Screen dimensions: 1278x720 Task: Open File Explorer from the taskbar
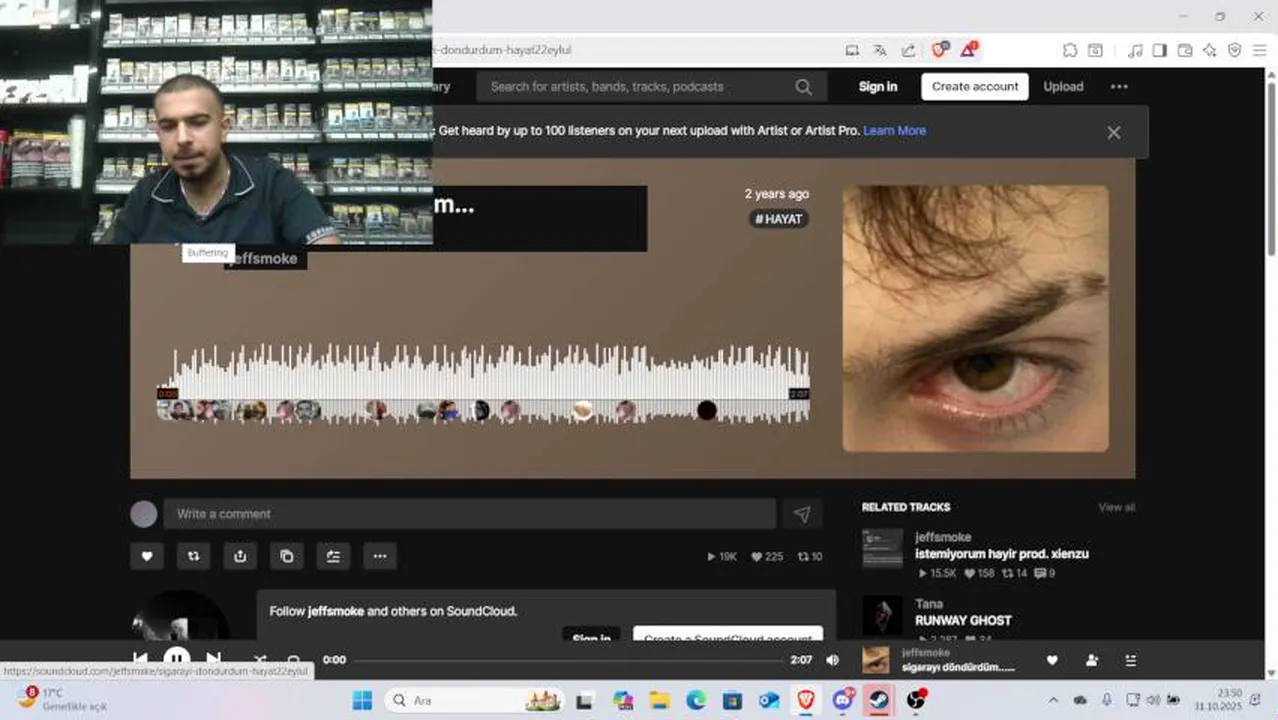click(658, 700)
